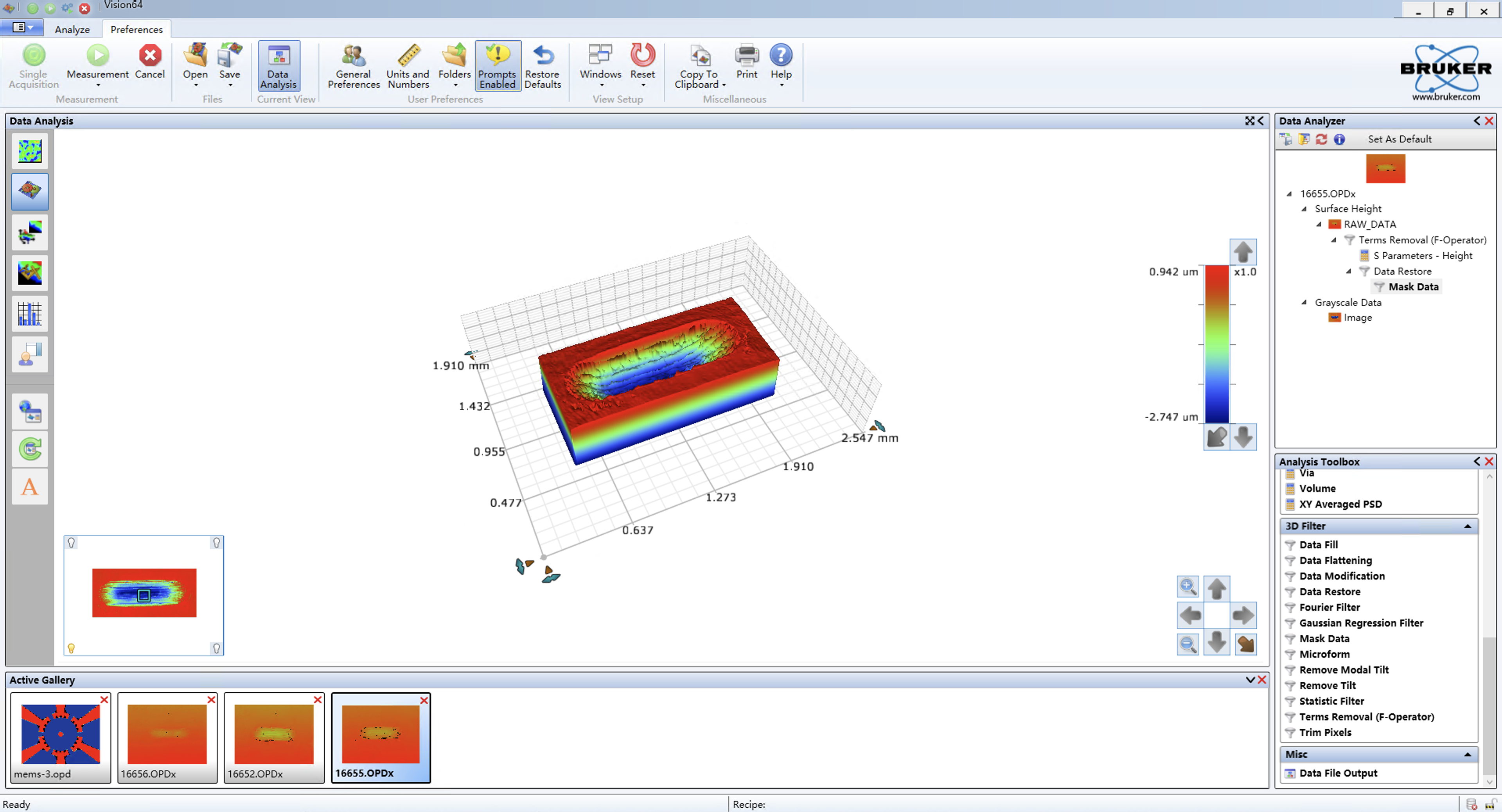Open the histogram view sidebar icon
Viewport: 1502px width, 812px height.
(30, 314)
